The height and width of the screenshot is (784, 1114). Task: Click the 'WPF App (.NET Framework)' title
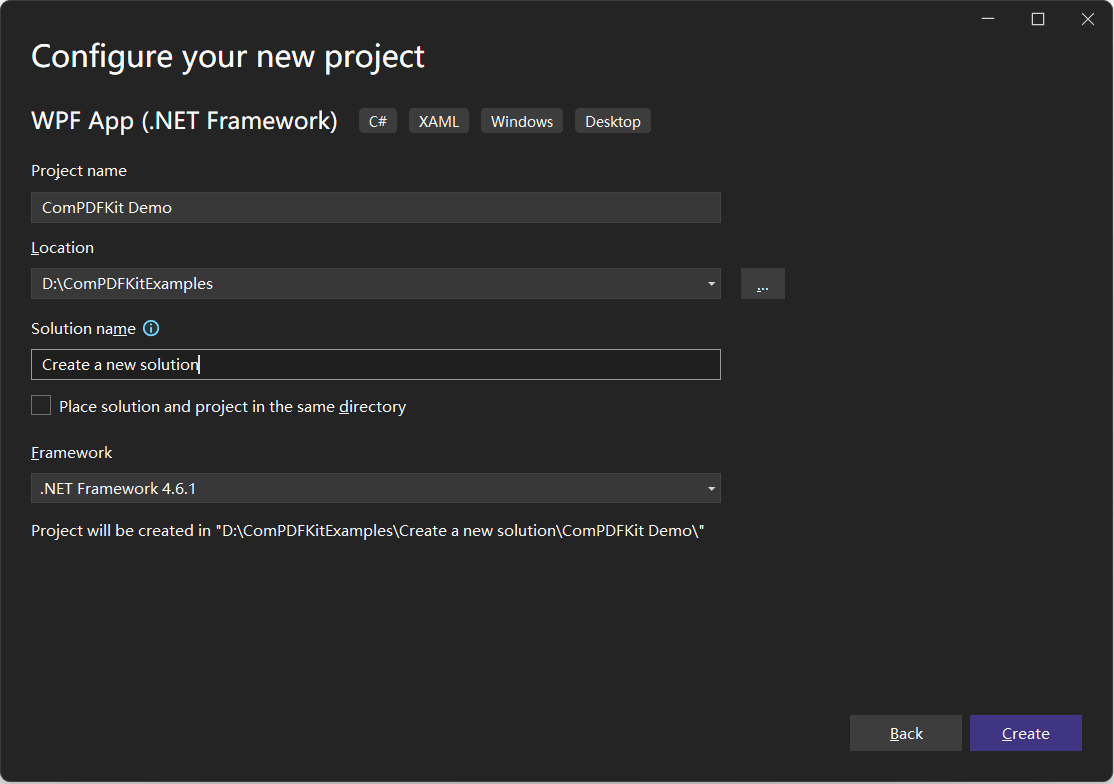184,121
